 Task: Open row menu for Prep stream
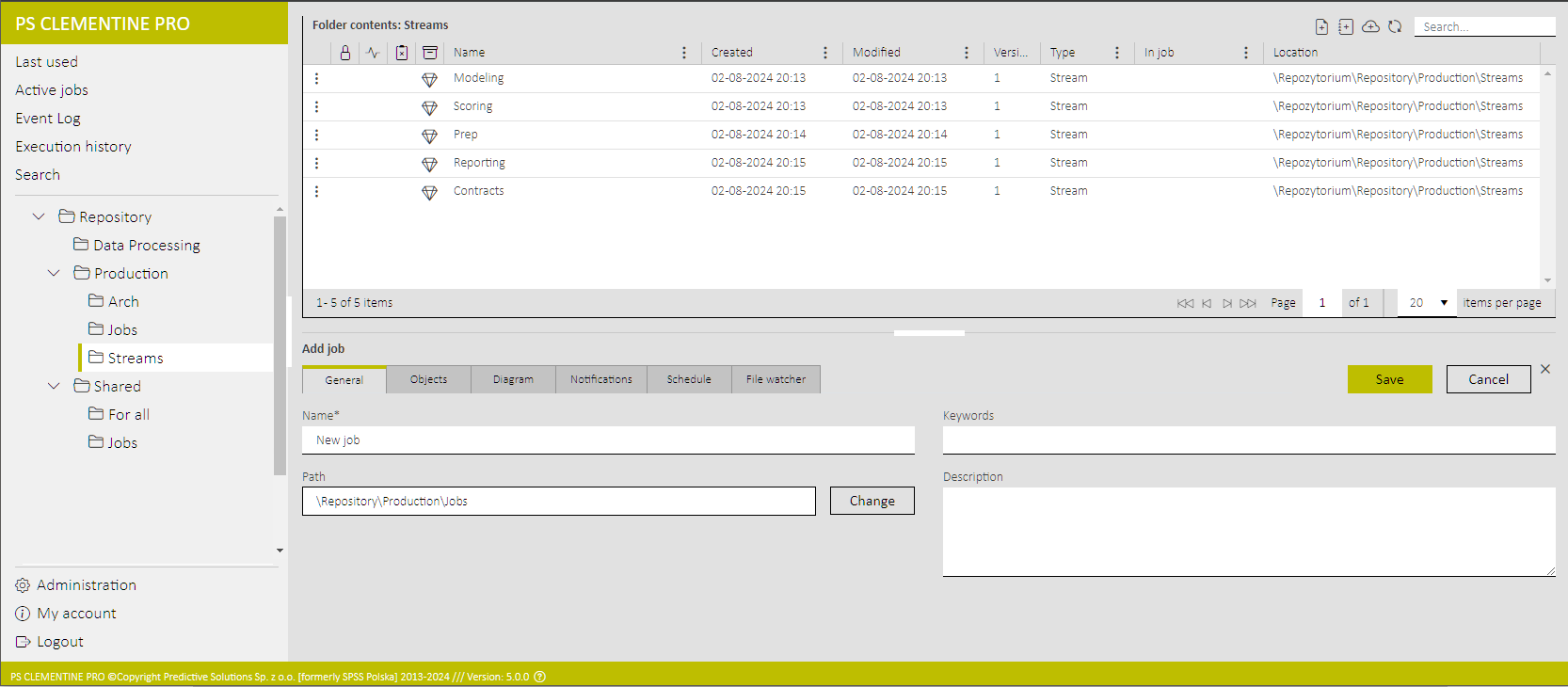pyautogui.click(x=316, y=135)
